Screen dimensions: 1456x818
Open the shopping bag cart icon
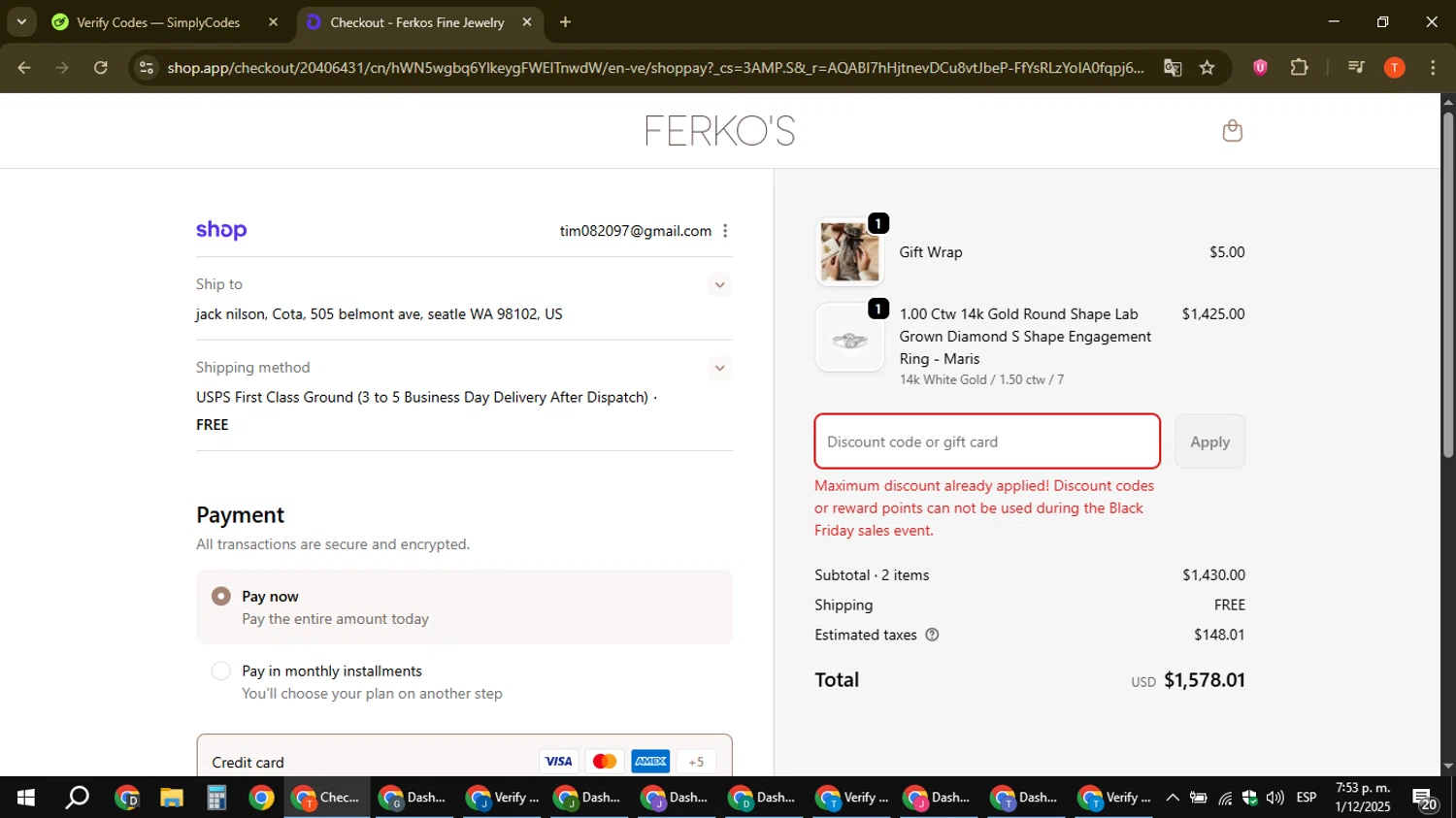(x=1232, y=131)
